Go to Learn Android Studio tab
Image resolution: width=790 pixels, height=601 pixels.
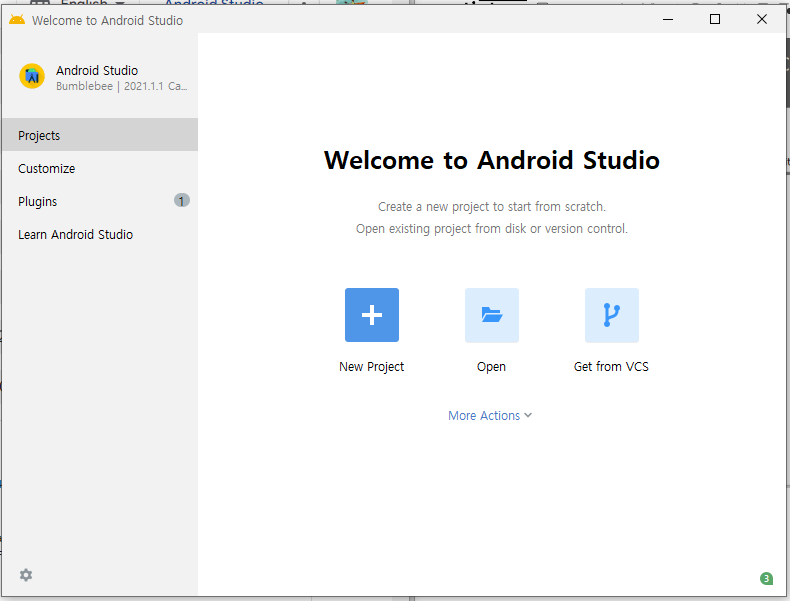100,234
